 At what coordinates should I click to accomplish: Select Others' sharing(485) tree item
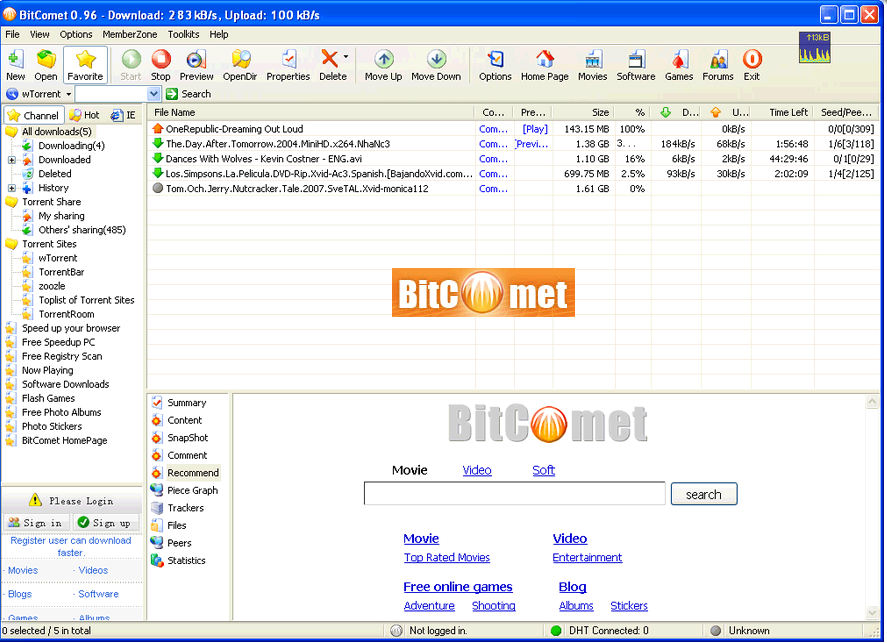click(x=82, y=230)
